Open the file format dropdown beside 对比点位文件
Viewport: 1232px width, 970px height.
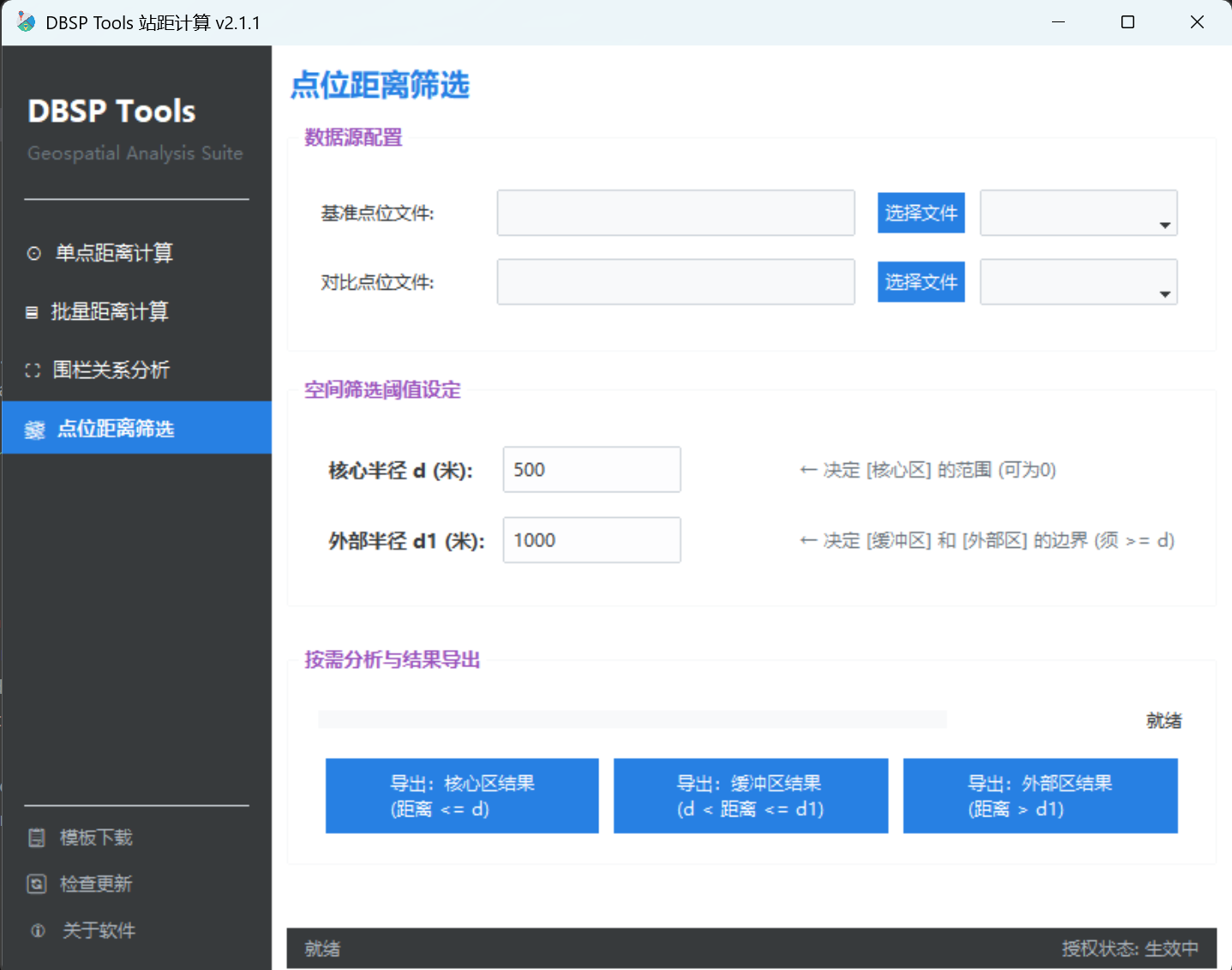pos(1164,294)
